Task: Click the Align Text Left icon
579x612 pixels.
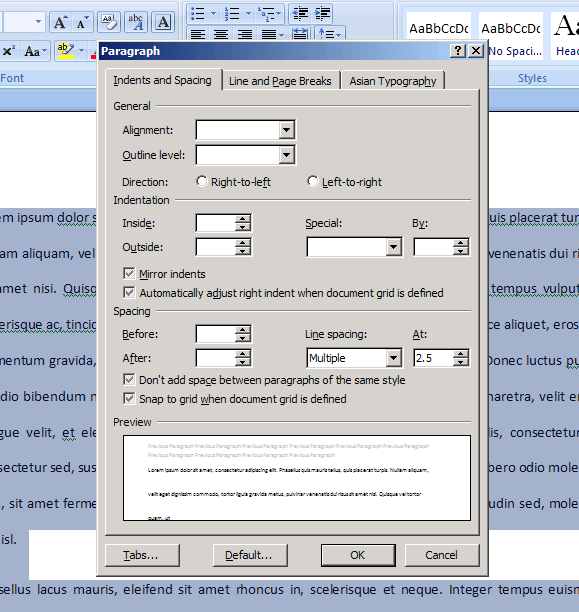Action: 198,34
